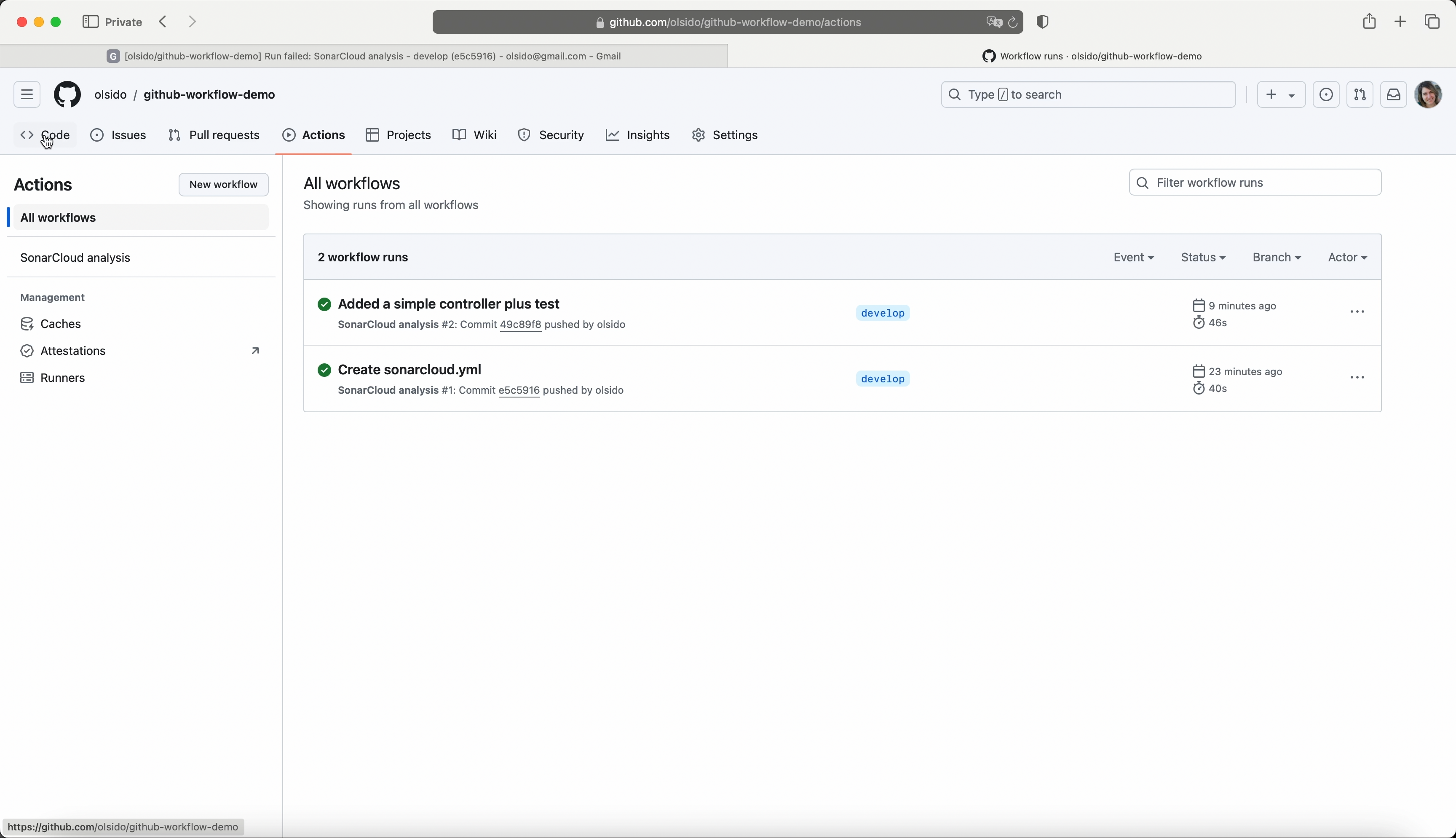Image resolution: width=1456 pixels, height=838 pixels.
Task: Open options menu for sonarcloud.yml run
Action: pos(1358,378)
